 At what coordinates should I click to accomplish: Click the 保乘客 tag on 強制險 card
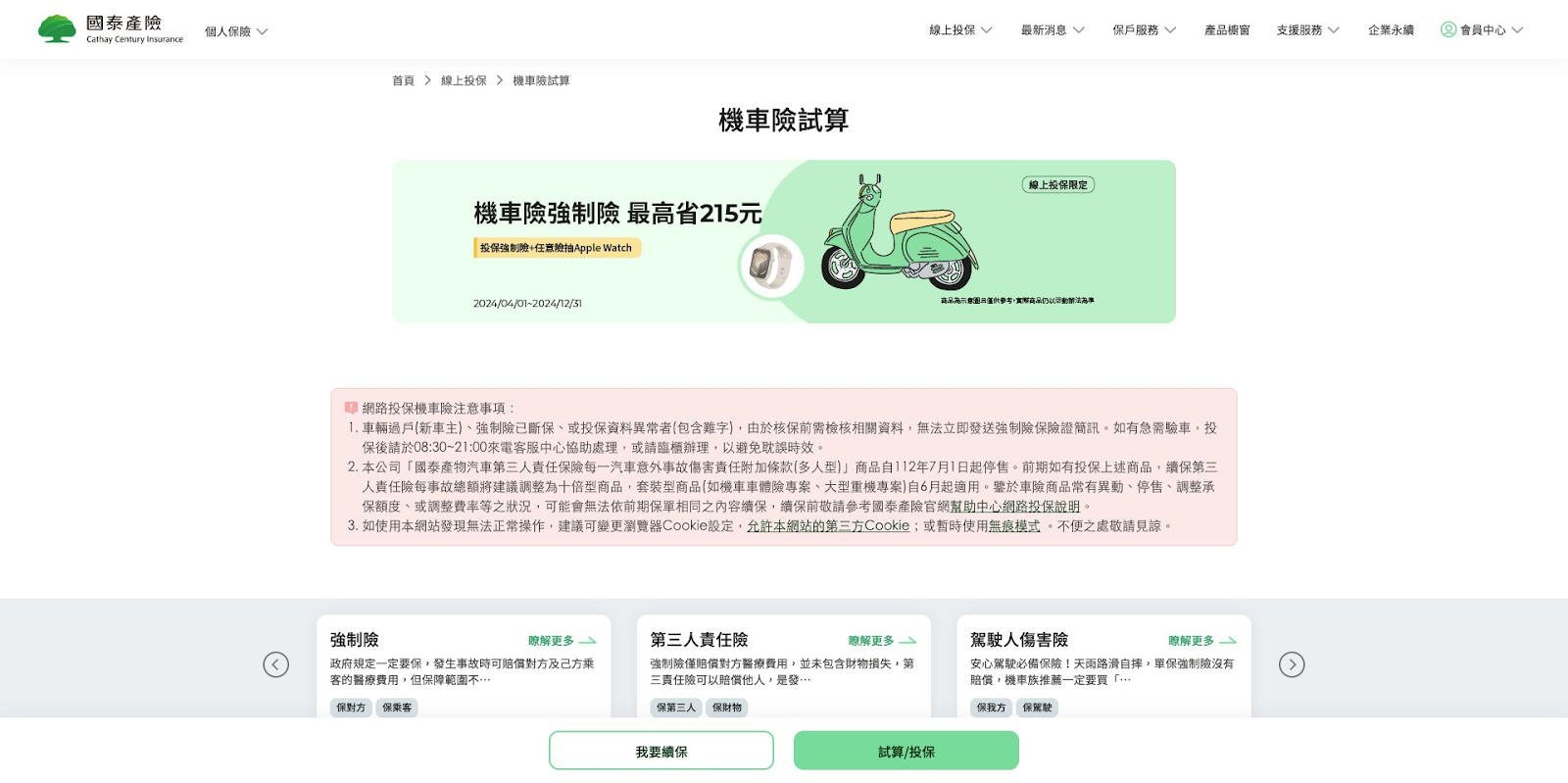click(397, 708)
